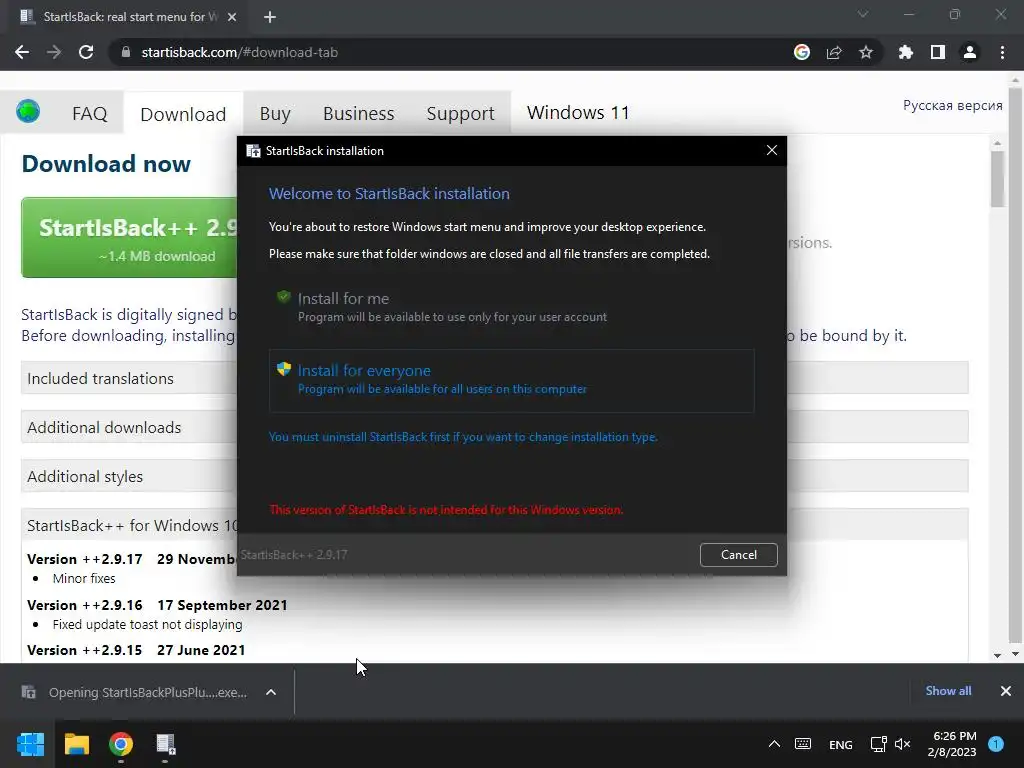This screenshot has height=768, width=1024.
Task: Share this page icon
Action: click(x=834, y=52)
